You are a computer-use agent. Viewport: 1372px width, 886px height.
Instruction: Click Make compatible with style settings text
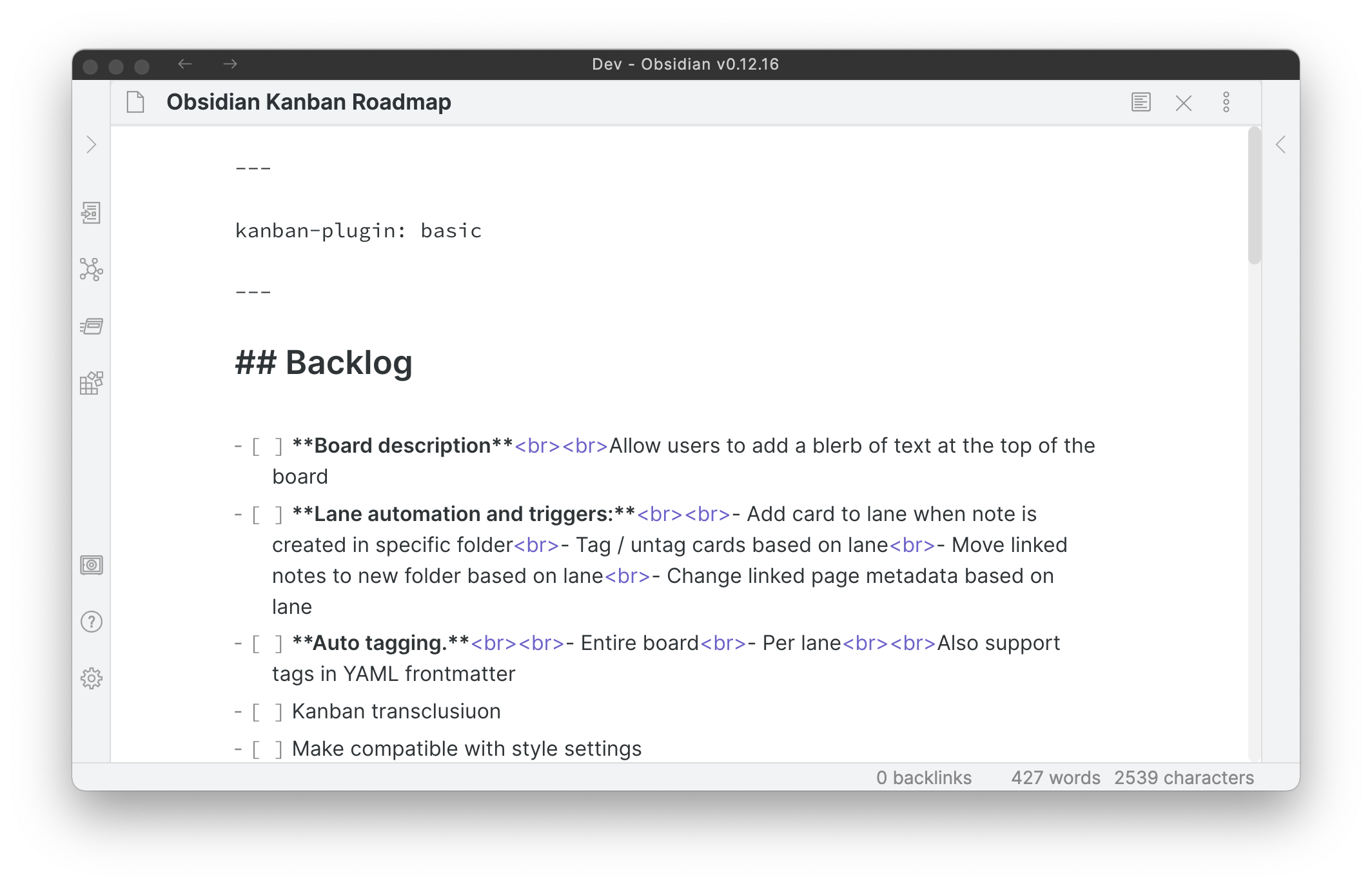pyautogui.click(x=467, y=749)
